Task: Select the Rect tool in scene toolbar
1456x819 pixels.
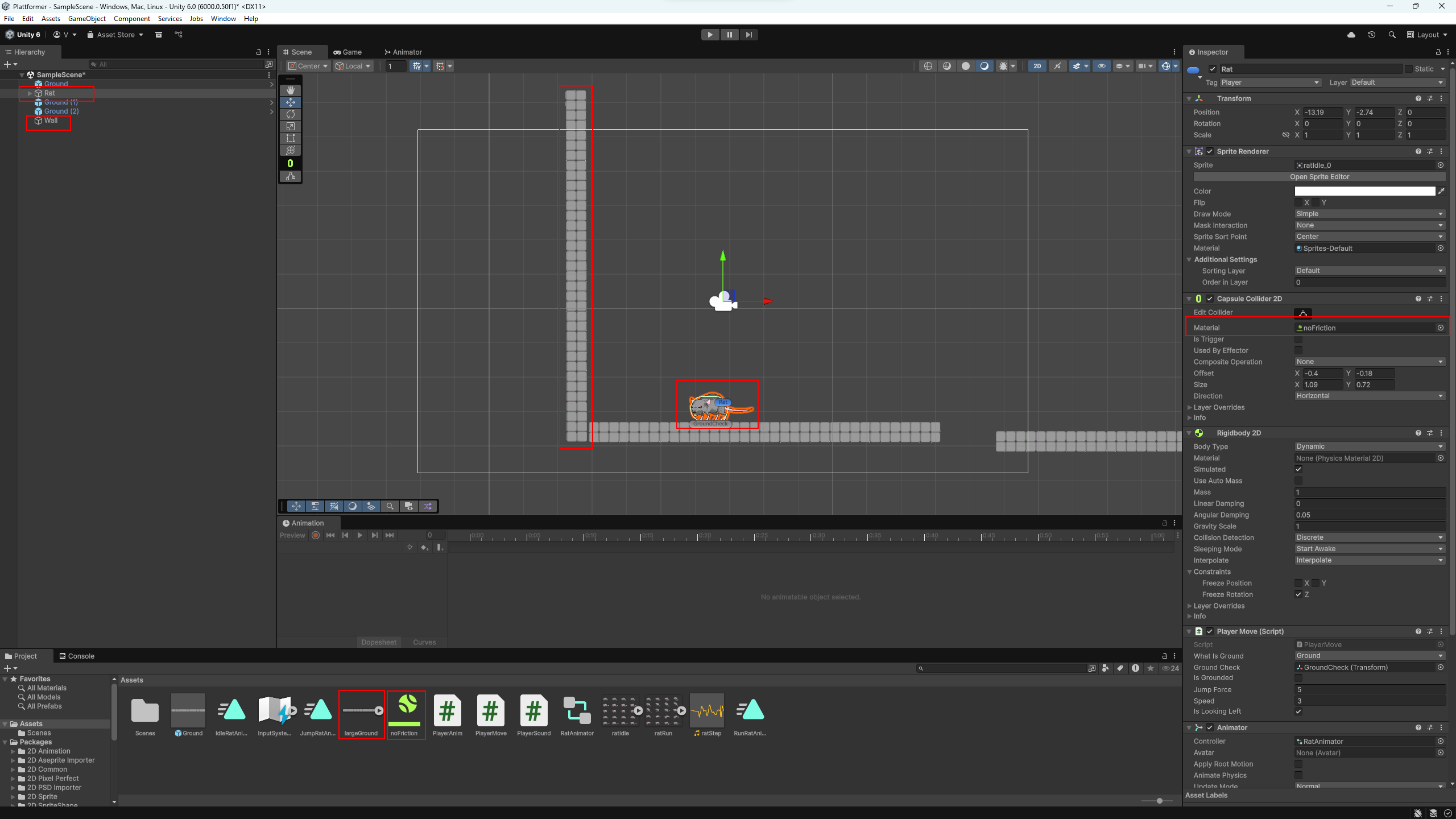Action: (291, 138)
